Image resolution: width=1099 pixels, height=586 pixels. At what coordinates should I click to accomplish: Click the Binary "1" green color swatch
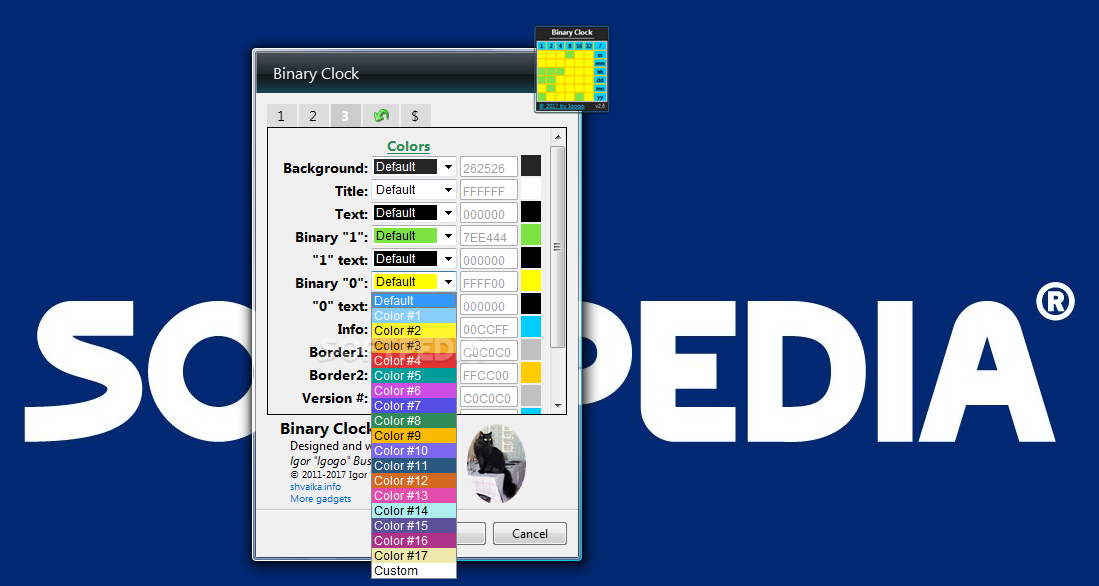[531, 235]
